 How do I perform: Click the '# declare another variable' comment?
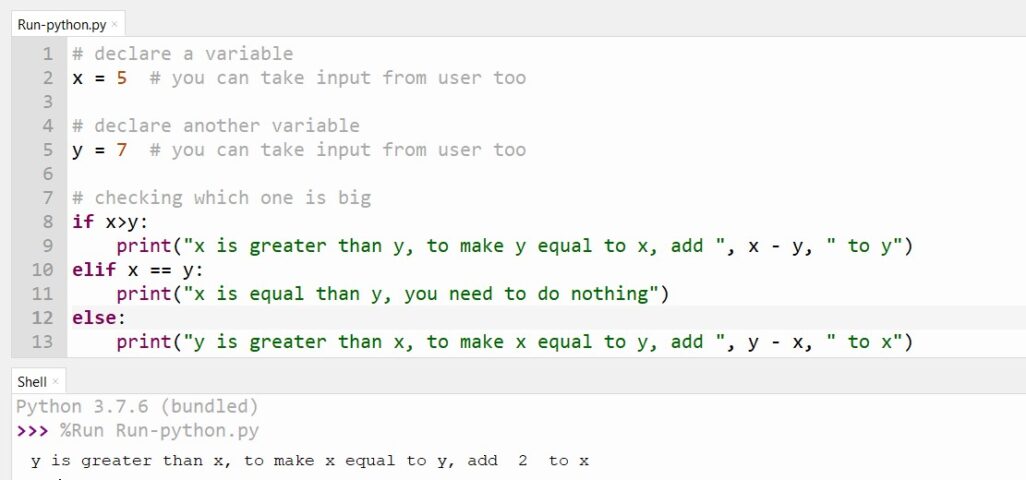tap(215, 126)
